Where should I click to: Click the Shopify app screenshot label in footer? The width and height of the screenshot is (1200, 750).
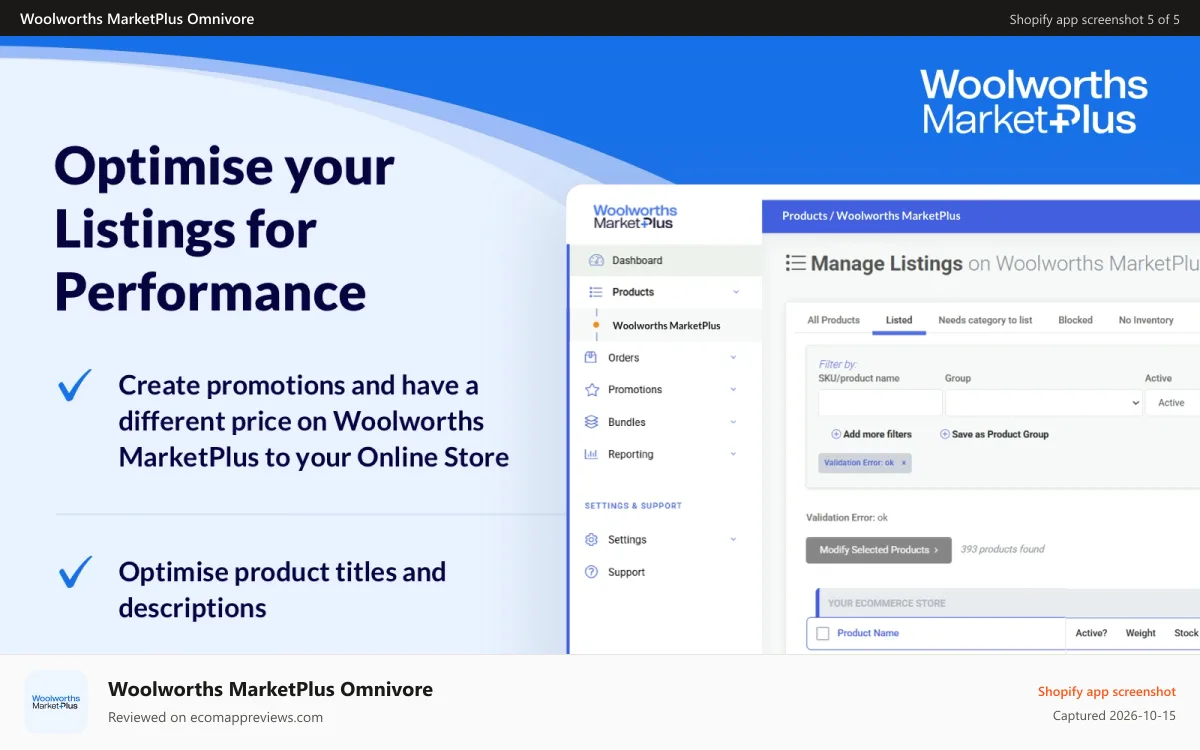pos(1106,691)
